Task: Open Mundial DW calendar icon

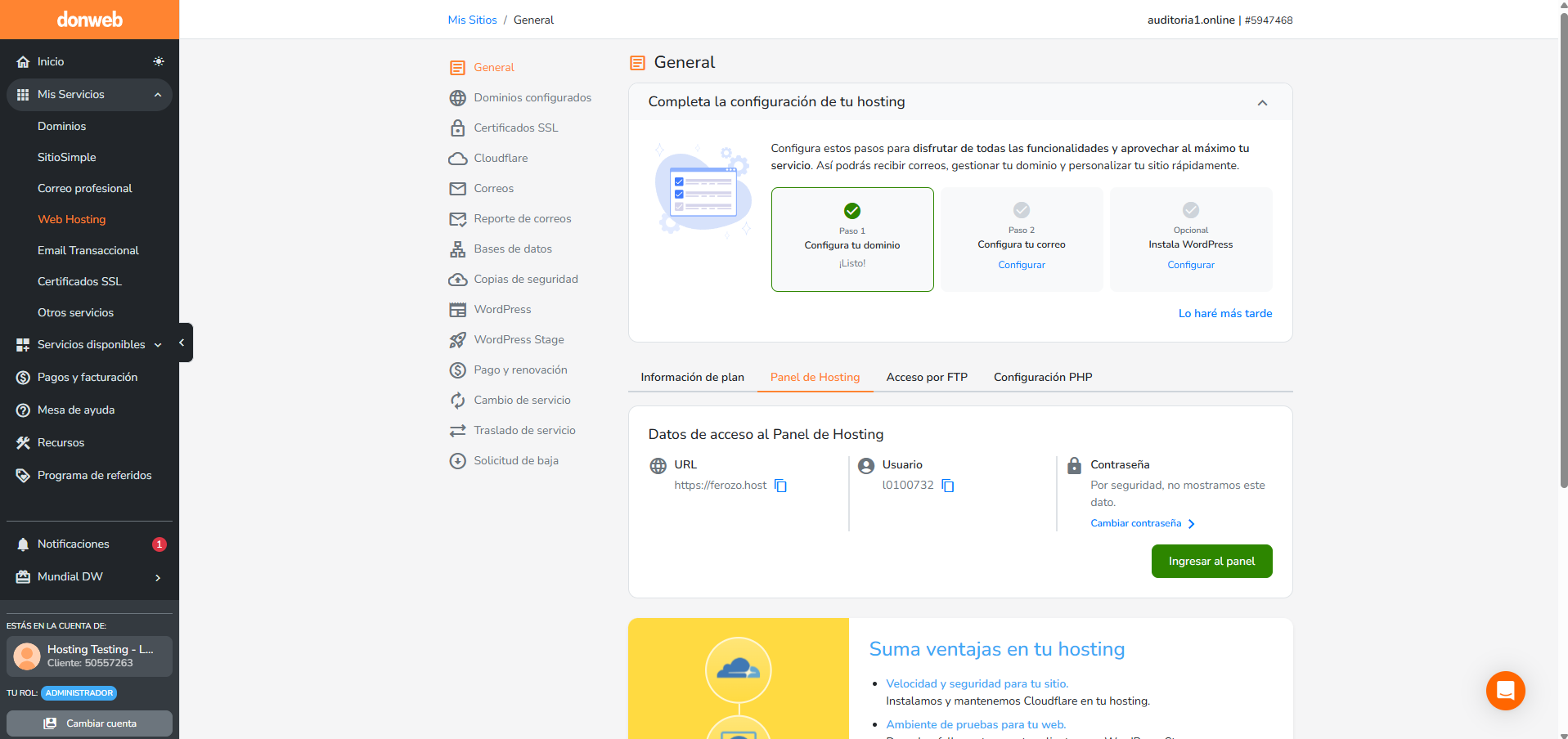Action: pos(23,577)
